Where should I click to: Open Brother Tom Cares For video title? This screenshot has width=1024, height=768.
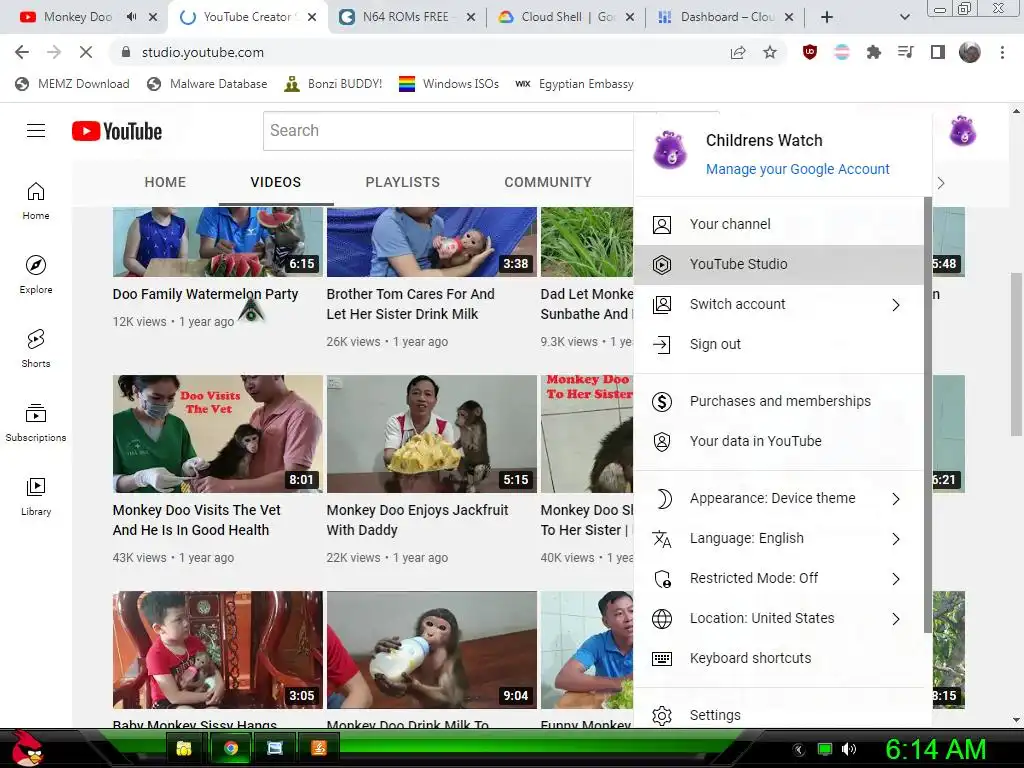point(410,304)
